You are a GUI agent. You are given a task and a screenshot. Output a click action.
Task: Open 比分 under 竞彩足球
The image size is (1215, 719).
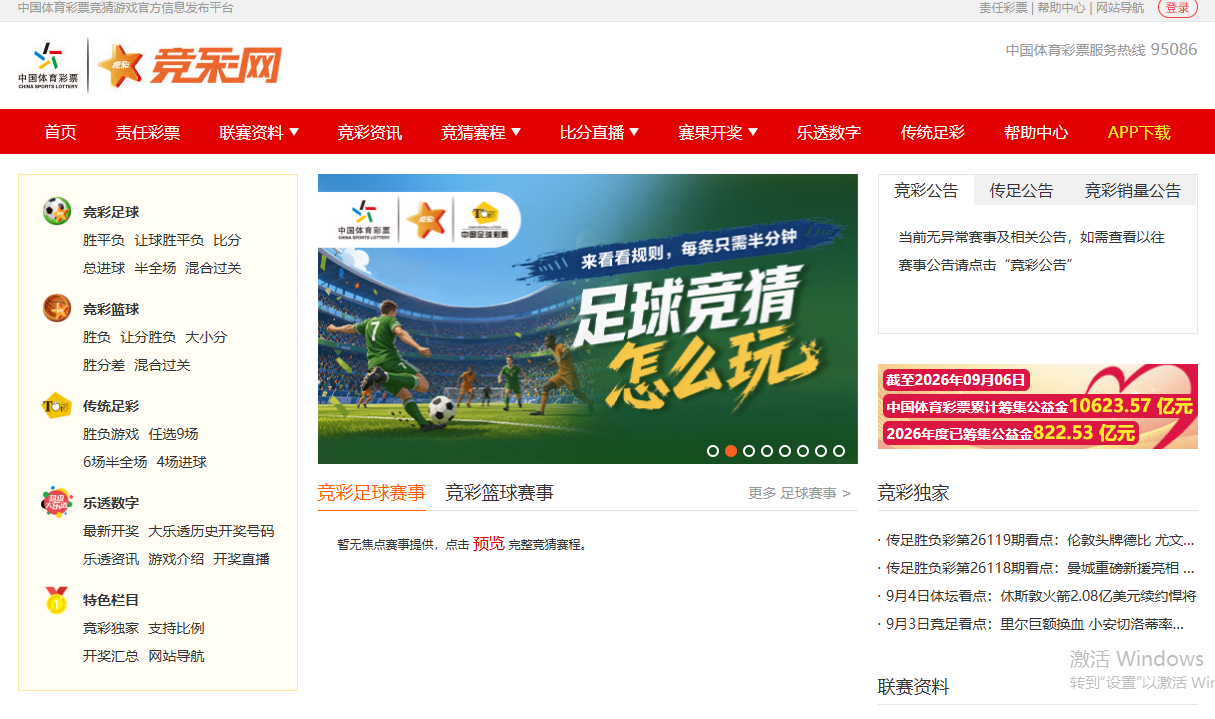point(227,240)
